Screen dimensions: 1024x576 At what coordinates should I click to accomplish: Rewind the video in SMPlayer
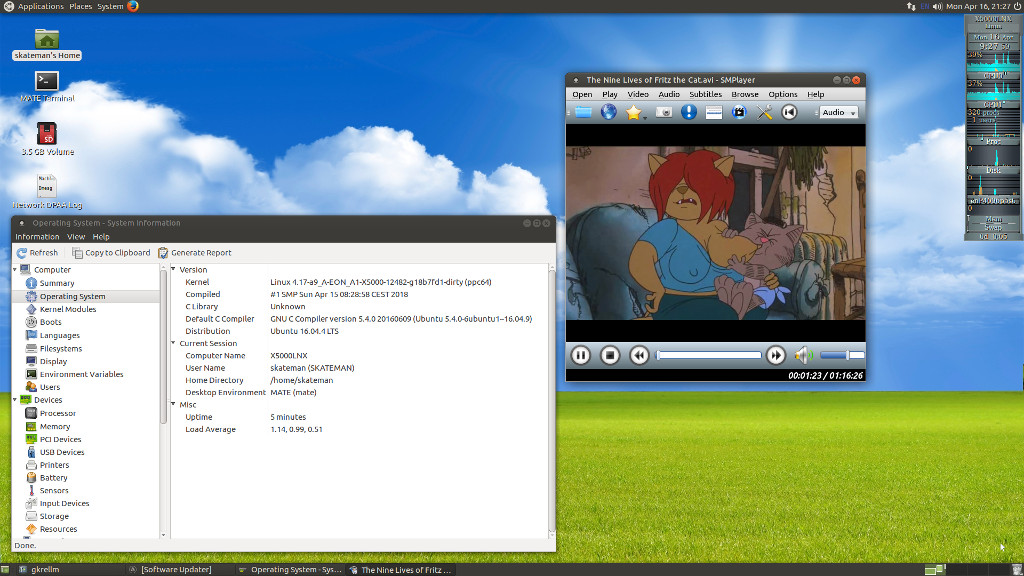tap(639, 355)
